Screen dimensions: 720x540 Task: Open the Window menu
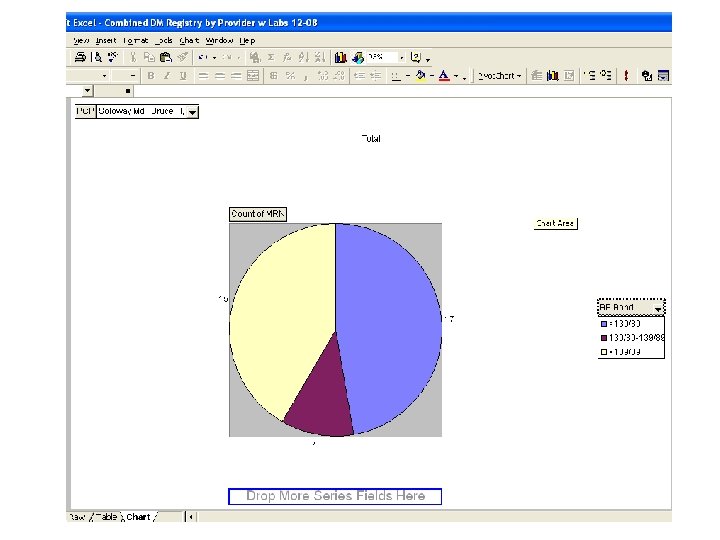pos(219,41)
